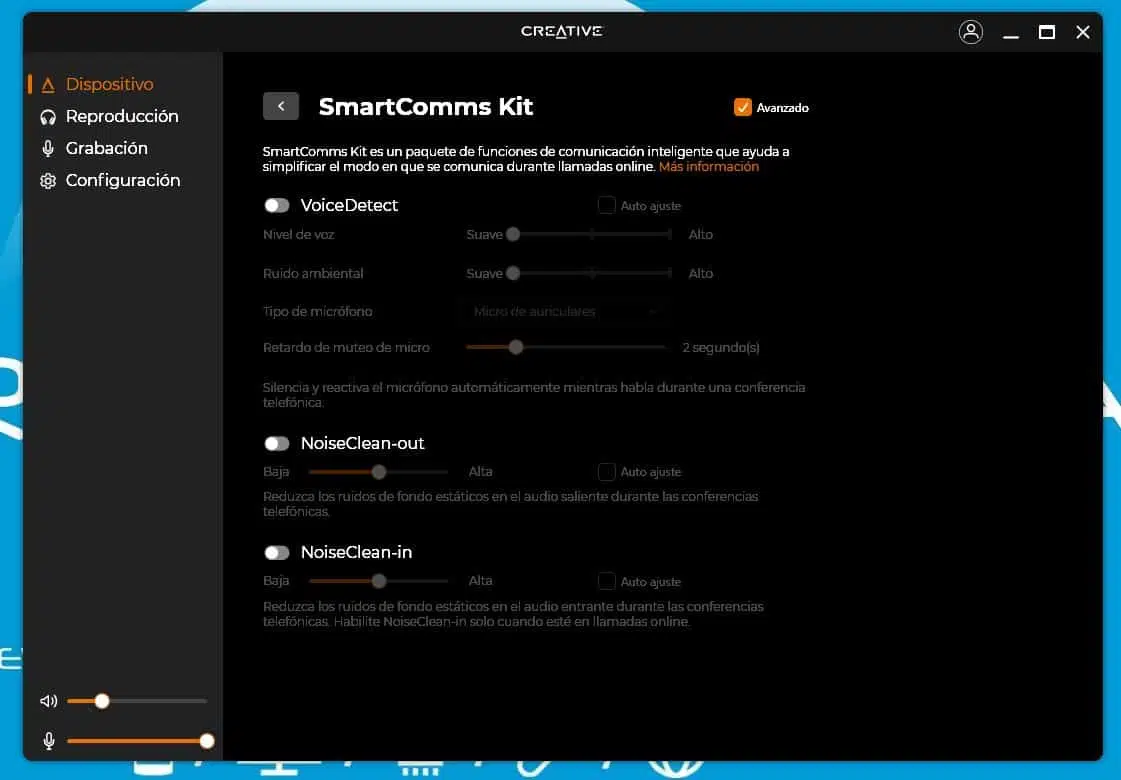Open the Configuración section
The image size is (1121, 780).
click(x=122, y=180)
